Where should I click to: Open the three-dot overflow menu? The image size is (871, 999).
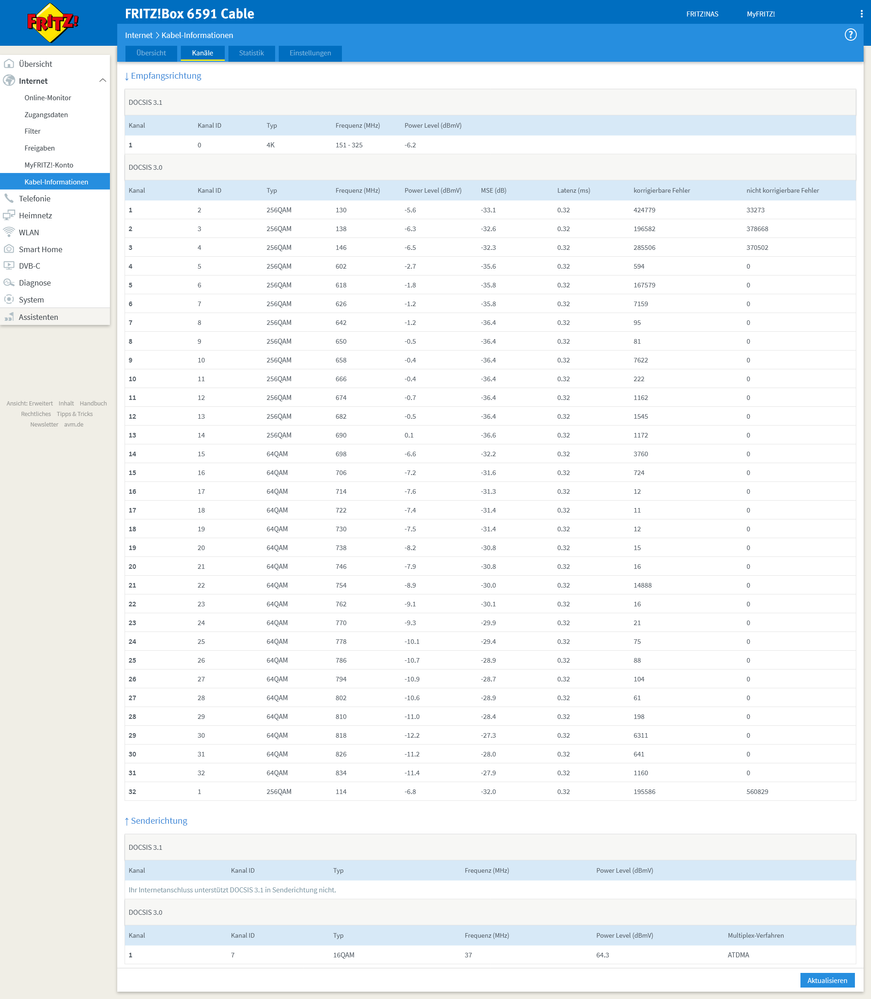862,12
